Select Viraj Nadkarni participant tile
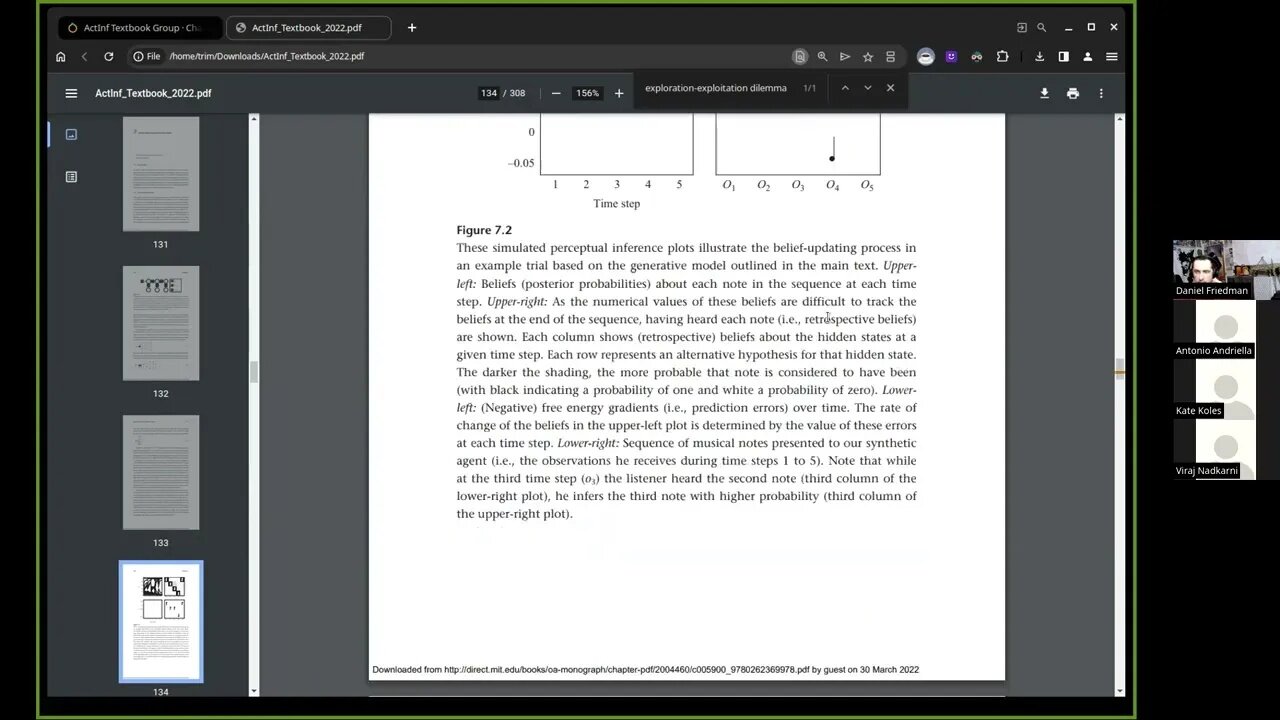The height and width of the screenshot is (720, 1280). pyautogui.click(x=1226, y=449)
